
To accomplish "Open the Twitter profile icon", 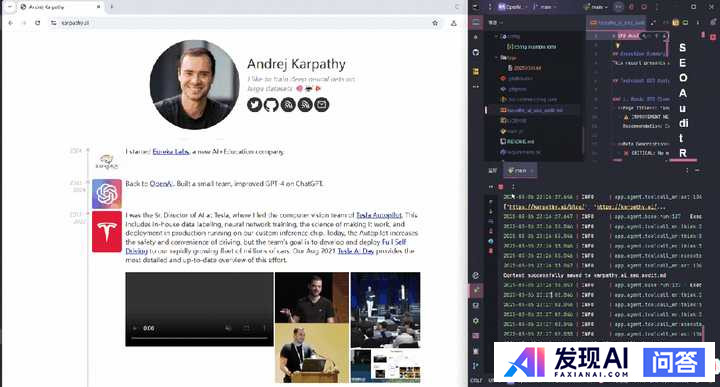I will click(254, 105).
